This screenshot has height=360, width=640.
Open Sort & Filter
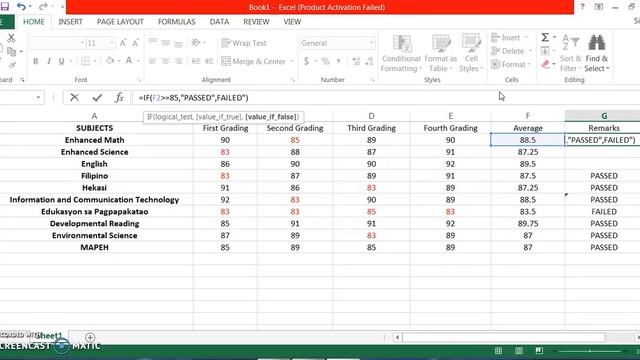click(570, 53)
